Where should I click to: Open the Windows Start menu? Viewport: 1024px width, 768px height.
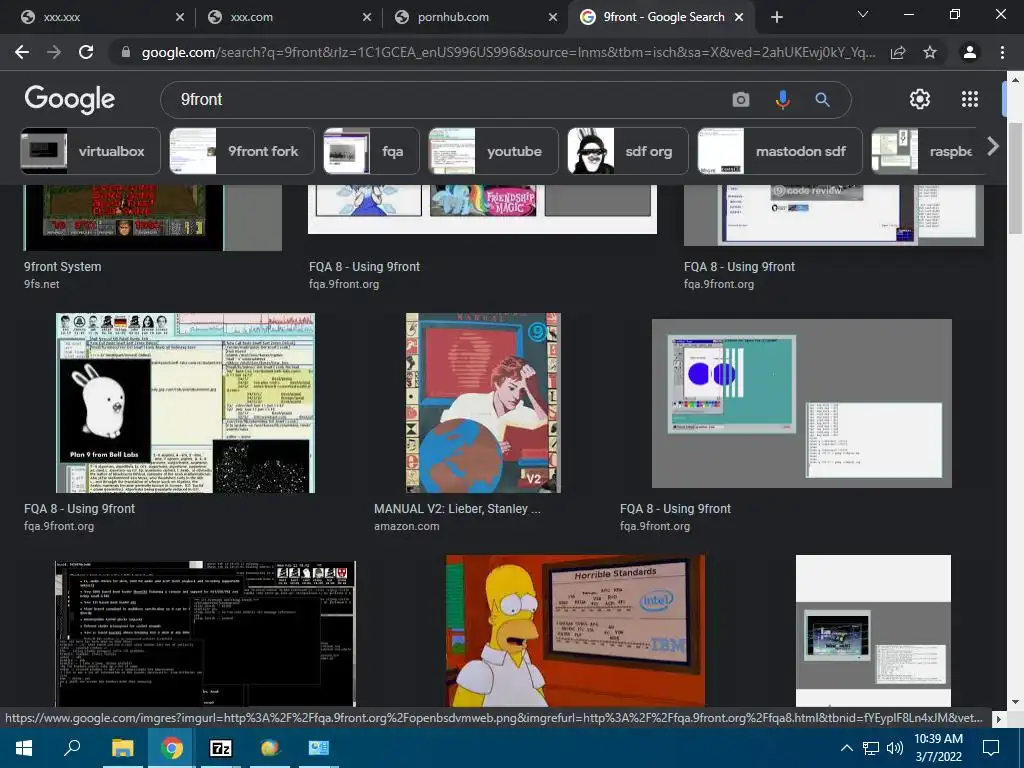[x=24, y=748]
